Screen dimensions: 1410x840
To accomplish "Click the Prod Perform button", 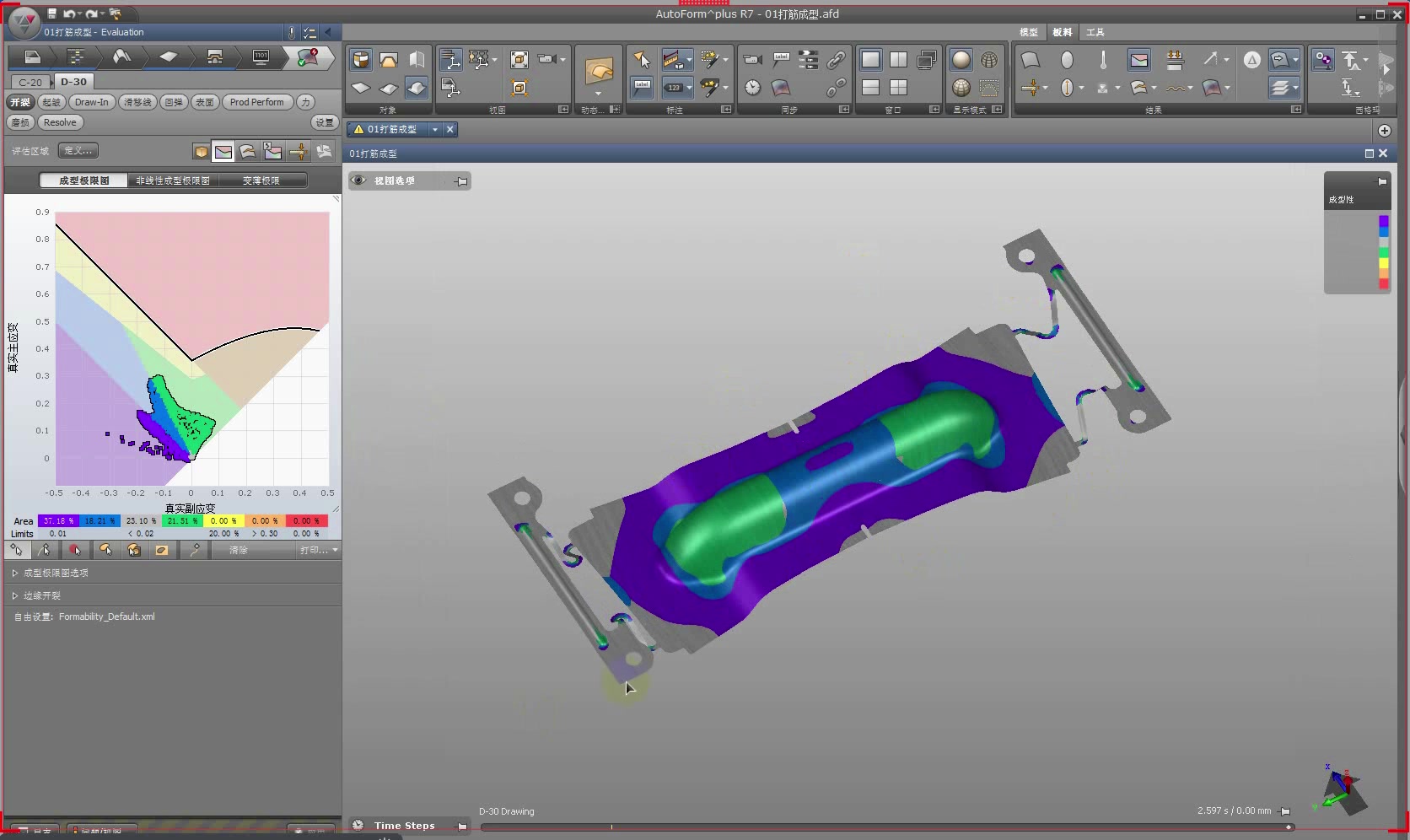I will (x=256, y=102).
